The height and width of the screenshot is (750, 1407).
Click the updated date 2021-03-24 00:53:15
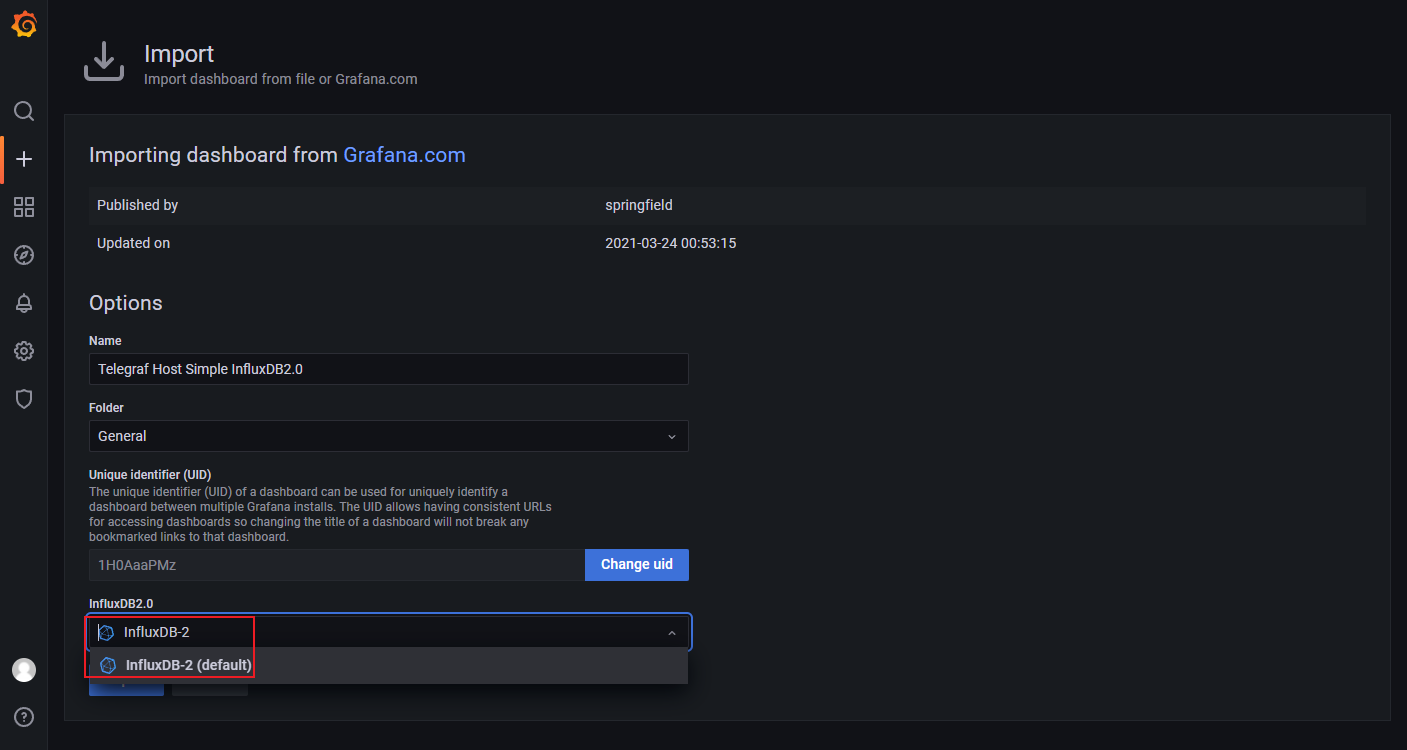[x=671, y=243]
